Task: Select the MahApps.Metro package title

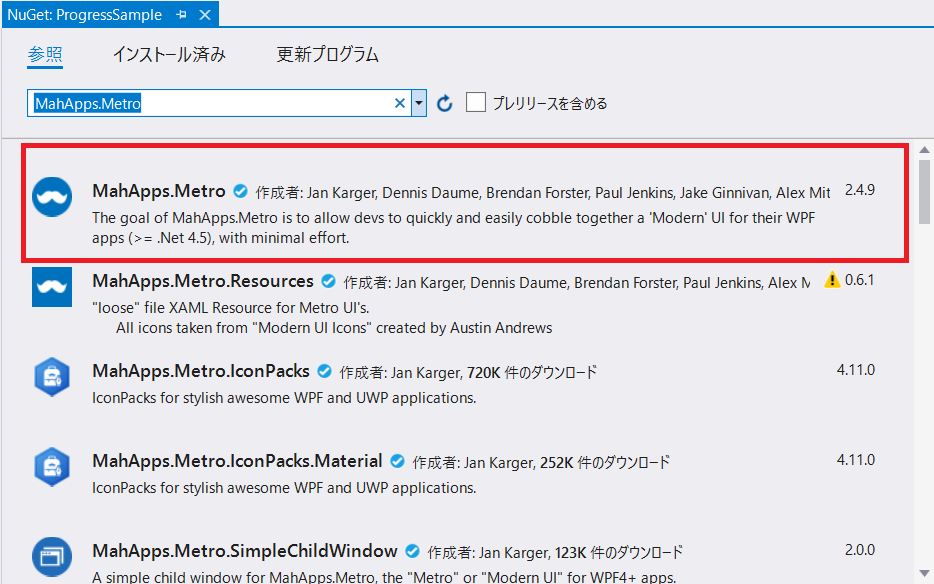Action: point(159,191)
